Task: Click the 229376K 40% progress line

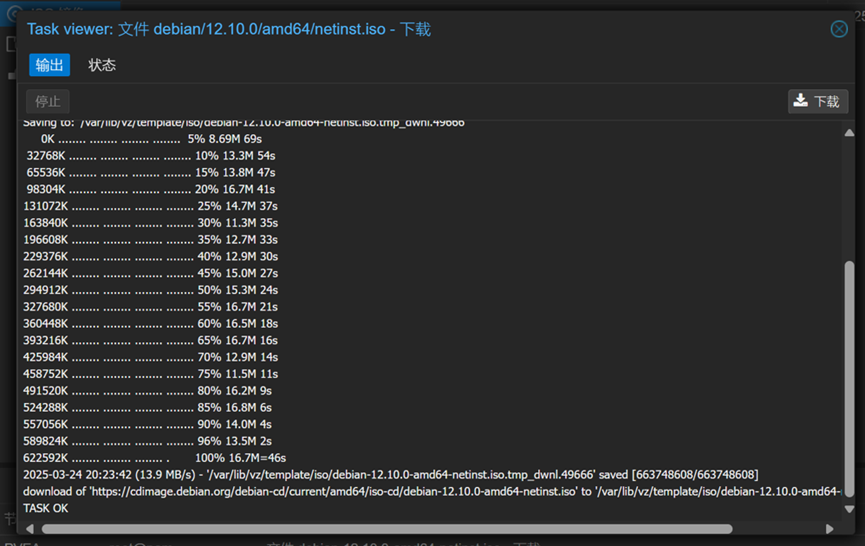Action: point(151,256)
